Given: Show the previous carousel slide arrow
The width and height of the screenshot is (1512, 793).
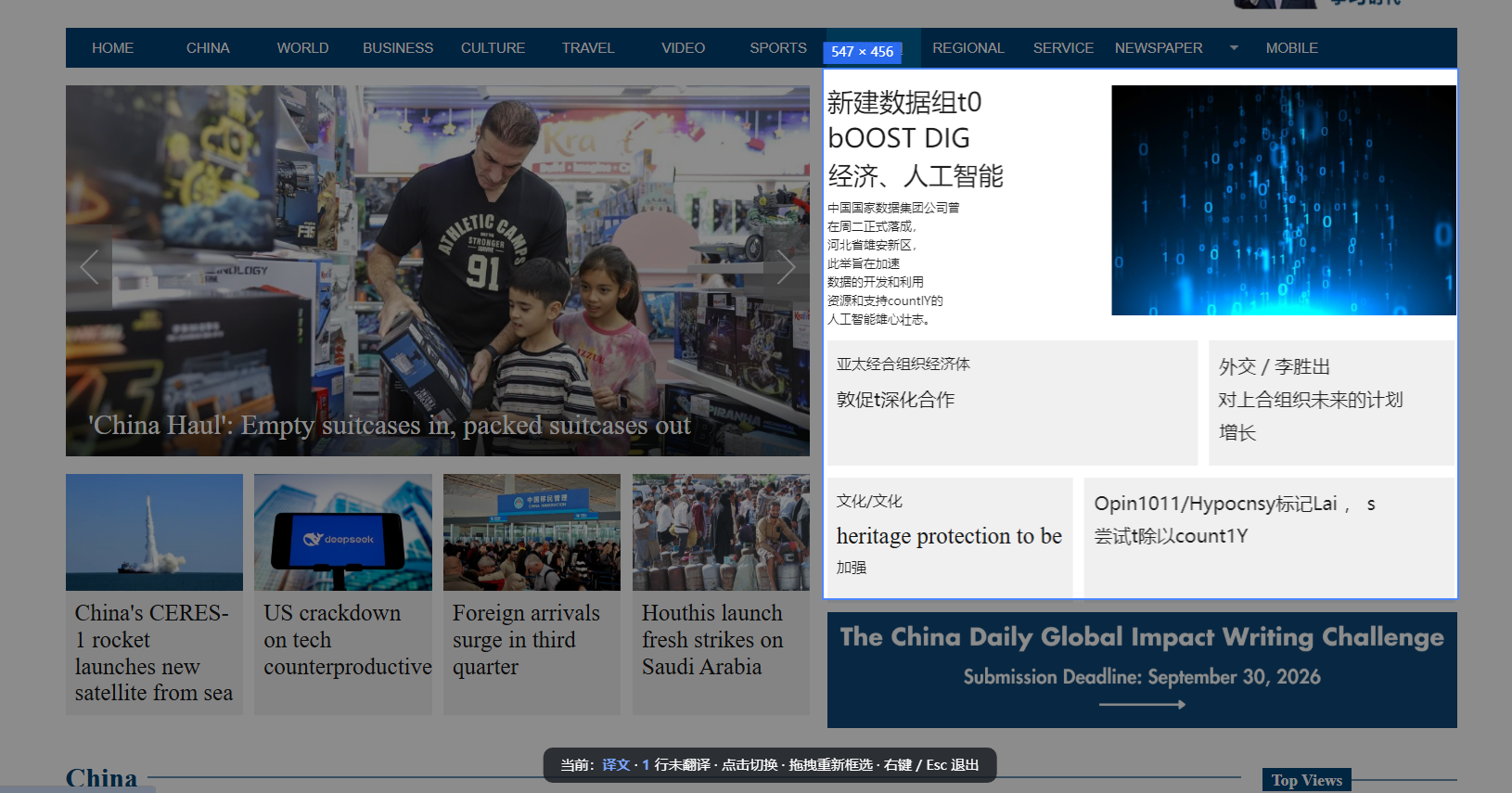Looking at the screenshot, I should pyautogui.click(x=89, y=267).
